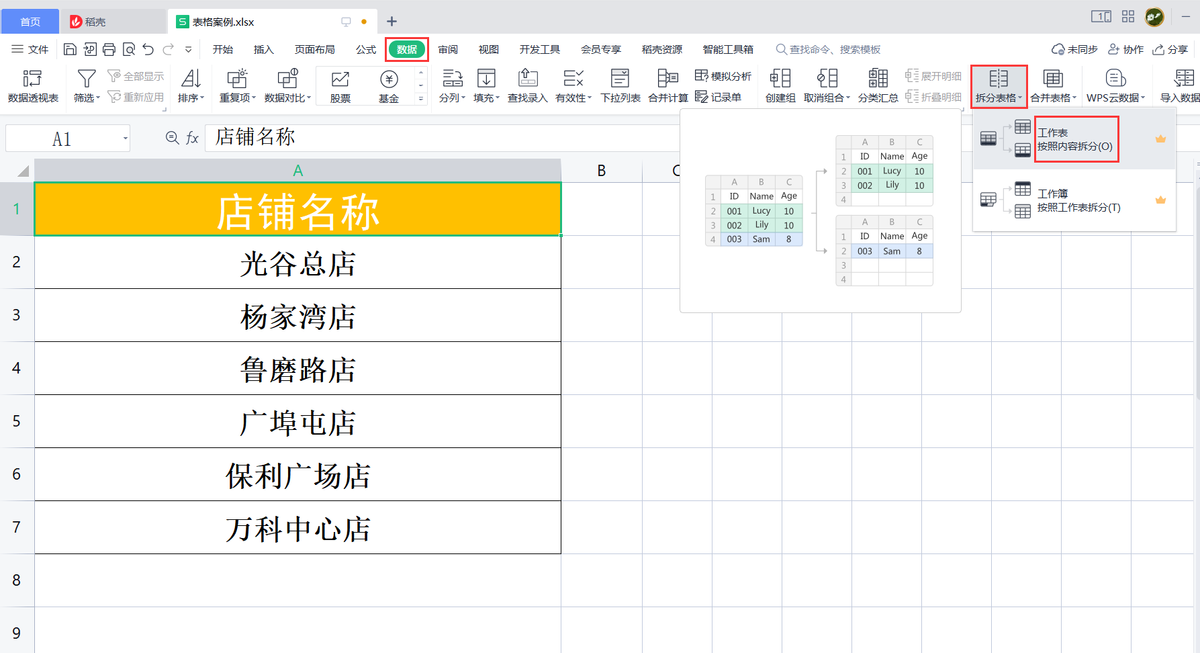This screenshot has width=1200, height=653.
Task: Switch to the 首页 tab
Action: 30,21
